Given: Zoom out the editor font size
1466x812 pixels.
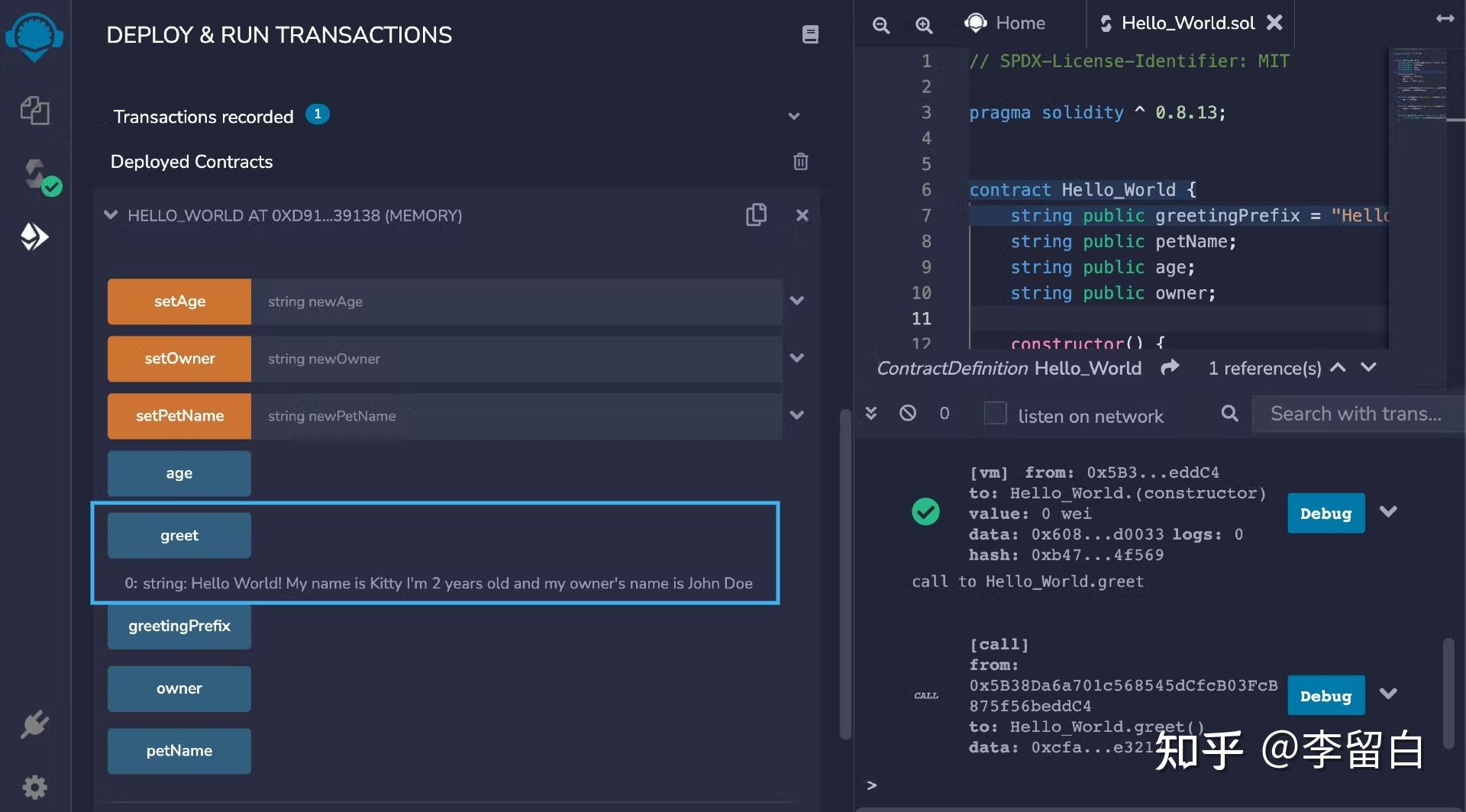Looking at the screenshot, I should click(x=881, y=25).
